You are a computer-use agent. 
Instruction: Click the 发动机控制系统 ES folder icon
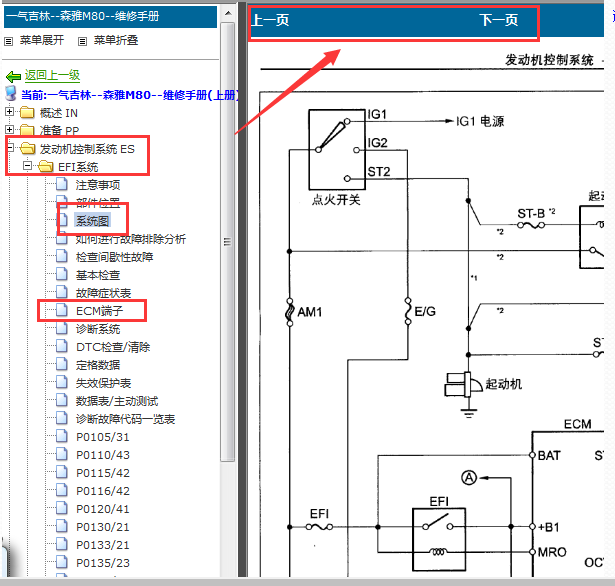(27, 148)
